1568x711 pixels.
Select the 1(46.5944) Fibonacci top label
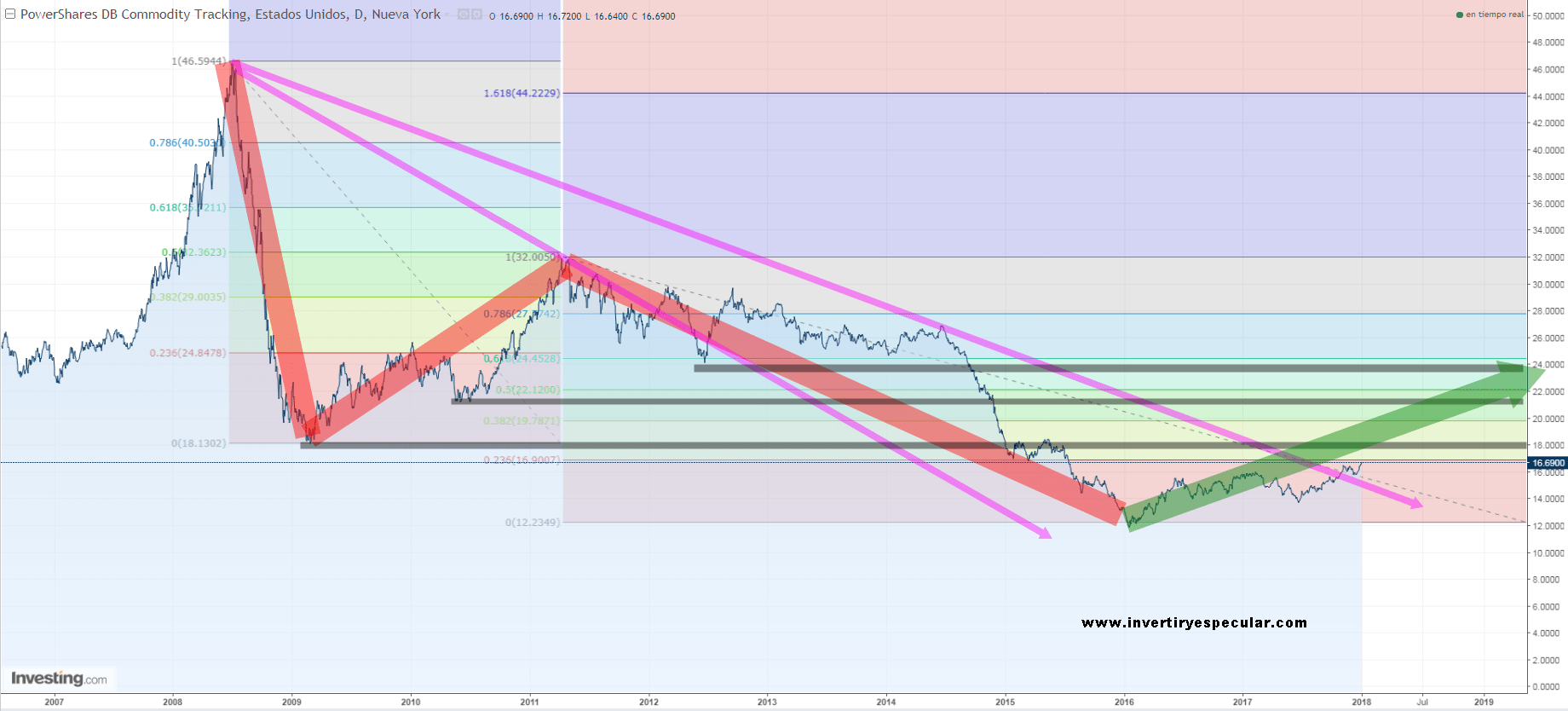(199, 61)
